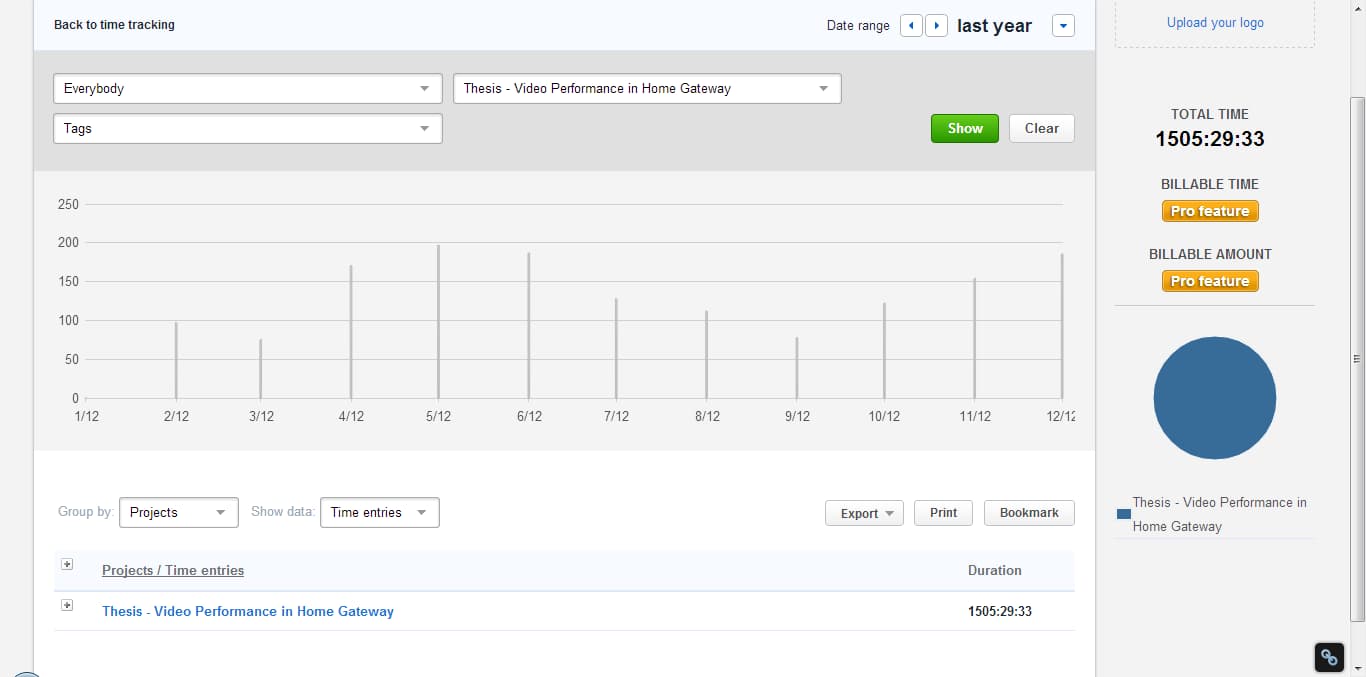Screen dimensions: 1366x677
Task: Click the 3/12 chart bar
Action: pyautogui.click(x=261, y=369)
